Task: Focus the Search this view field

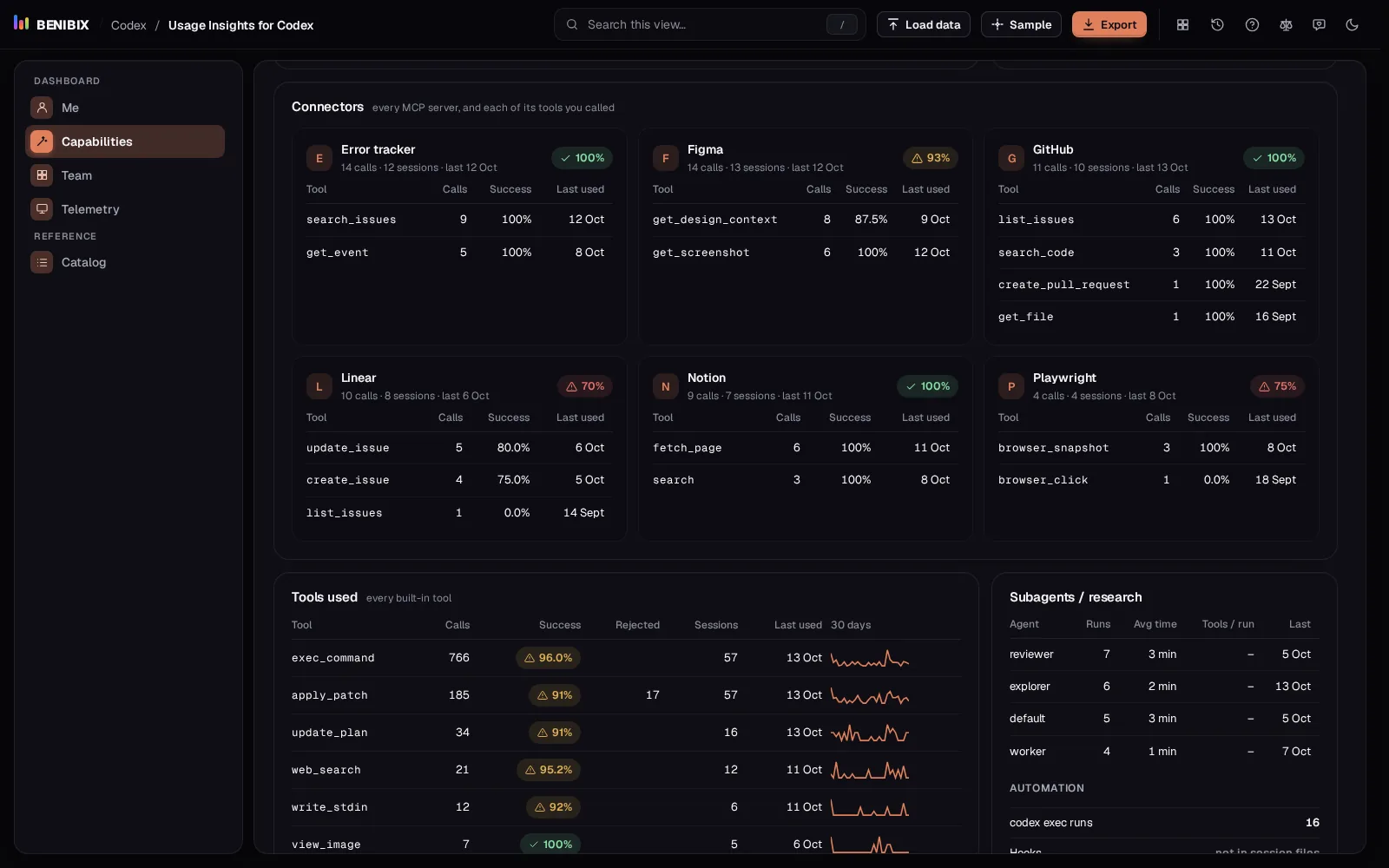Action: click(x=709, y=24)
